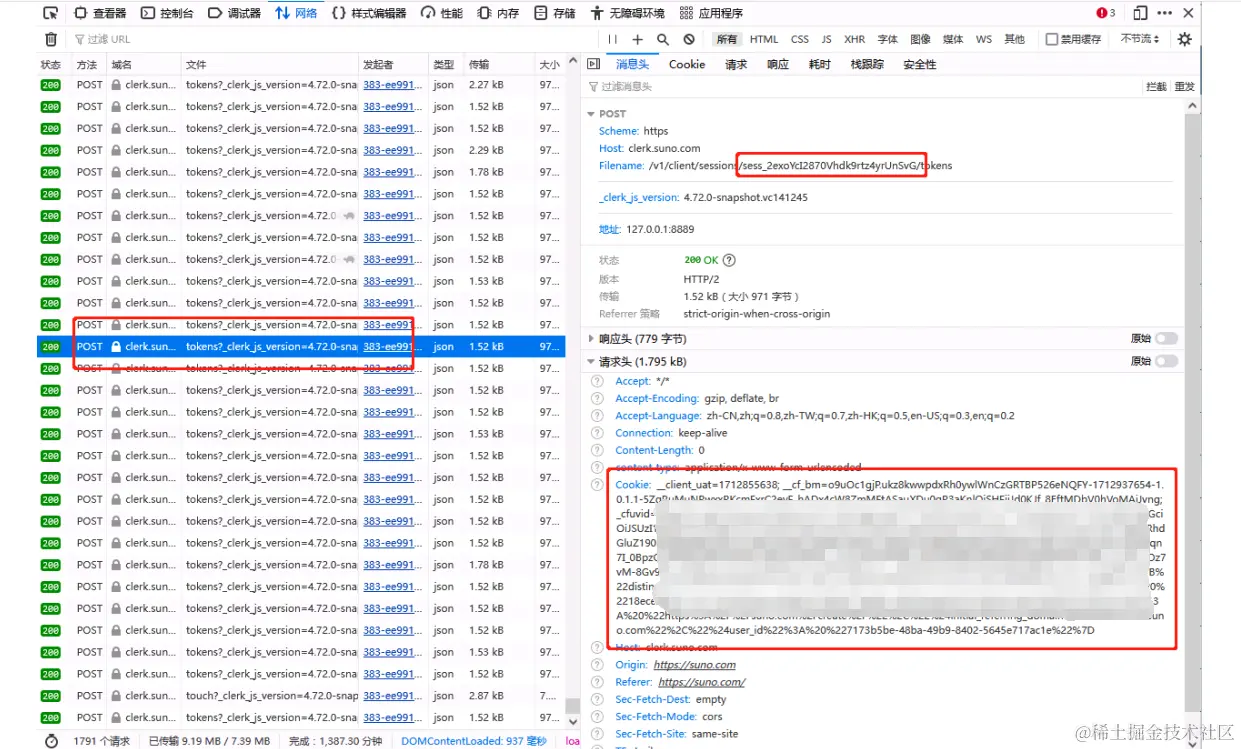1241x749 pixels.
Task: Collapse the request details sidebar icon
Action: coord(593,64)
